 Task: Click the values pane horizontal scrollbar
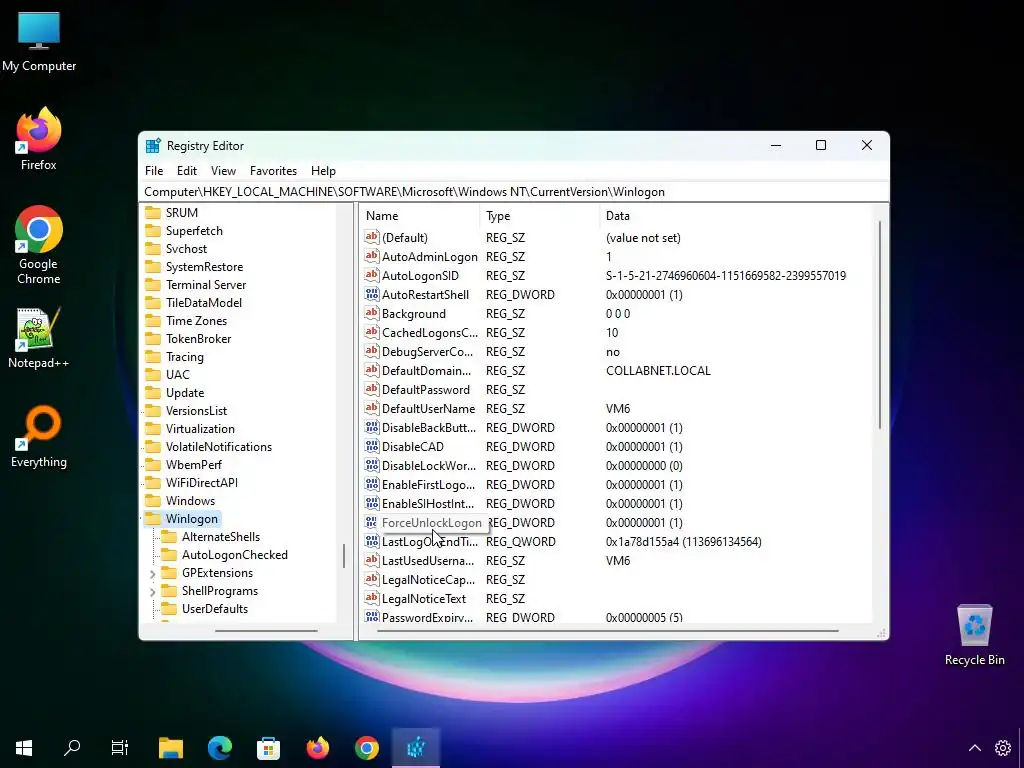[607, 631]
